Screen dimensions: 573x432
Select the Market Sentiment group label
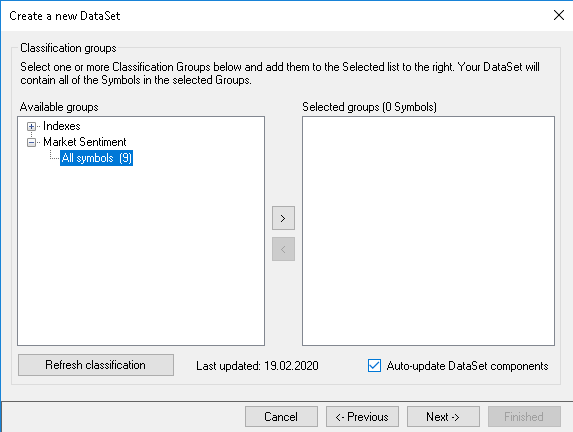click(x=84, y=142)
